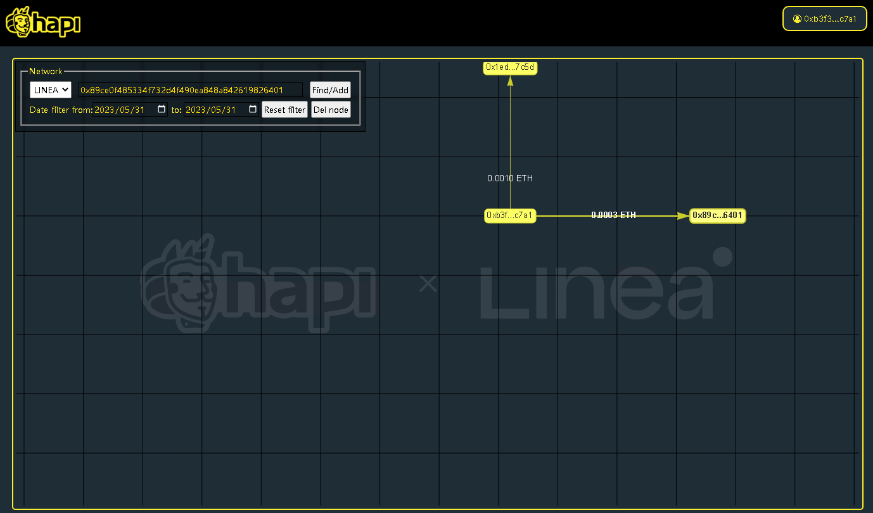This screenshot has height=513, width=873.
Task: Open wallet account 0xb3f3...c7a1 button
Action: 825,19
